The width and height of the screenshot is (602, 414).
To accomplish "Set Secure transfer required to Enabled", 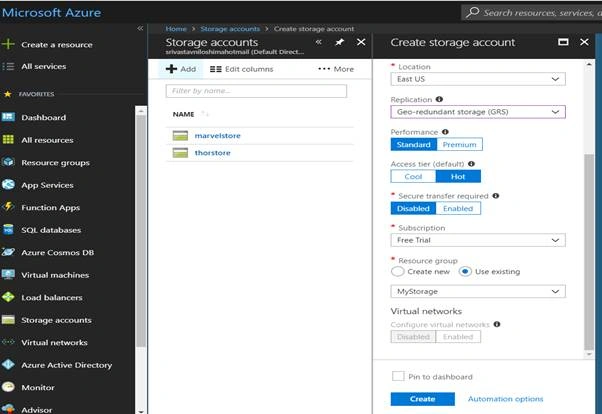I will coord(458,209).
